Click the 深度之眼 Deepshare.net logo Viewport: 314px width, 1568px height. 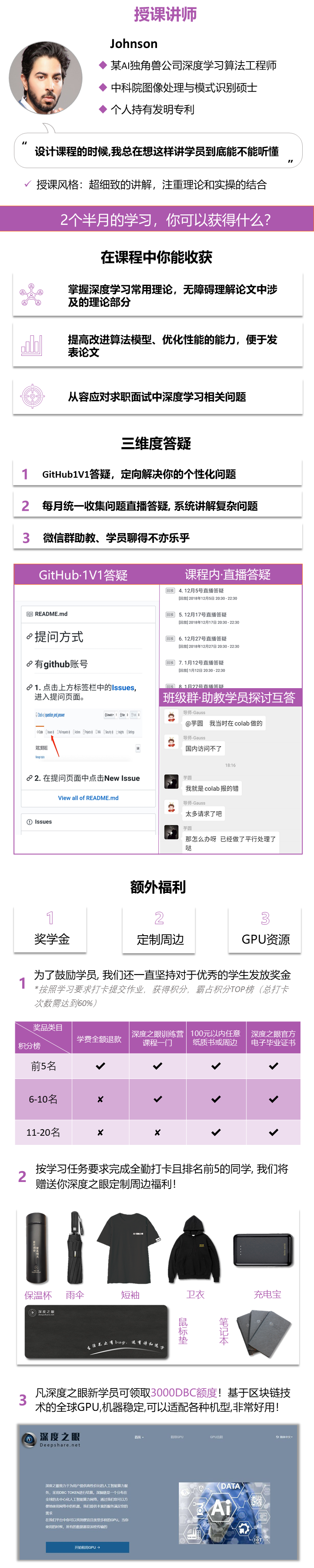pyautogui.click(x=52, y=1439)
